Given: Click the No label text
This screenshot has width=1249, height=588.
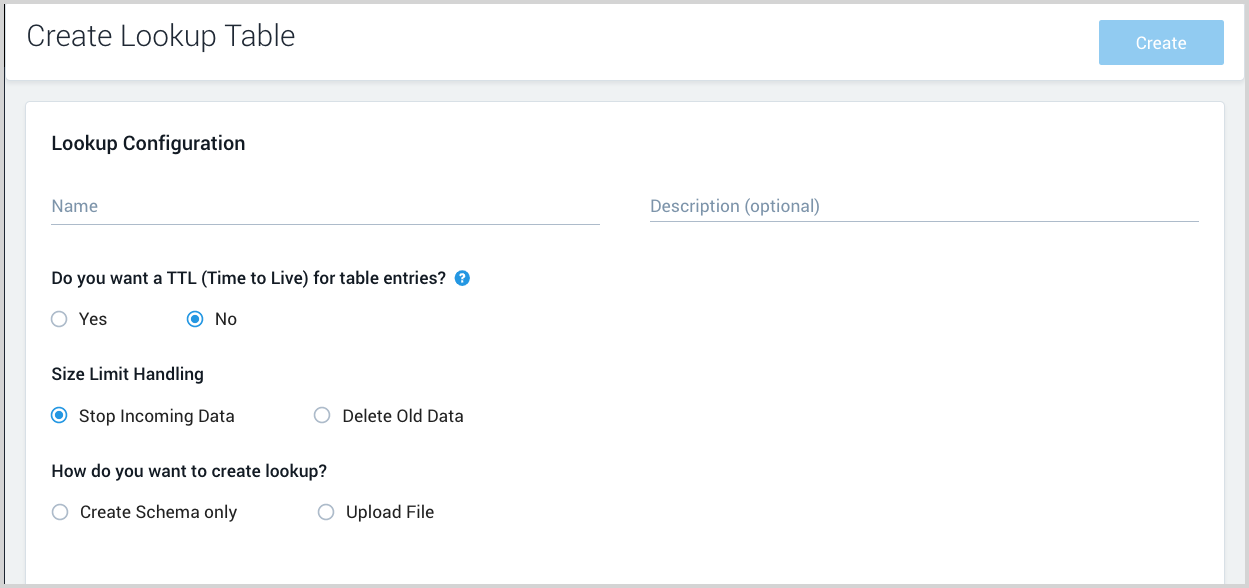Looking at the screenshot, I should 225,318.
